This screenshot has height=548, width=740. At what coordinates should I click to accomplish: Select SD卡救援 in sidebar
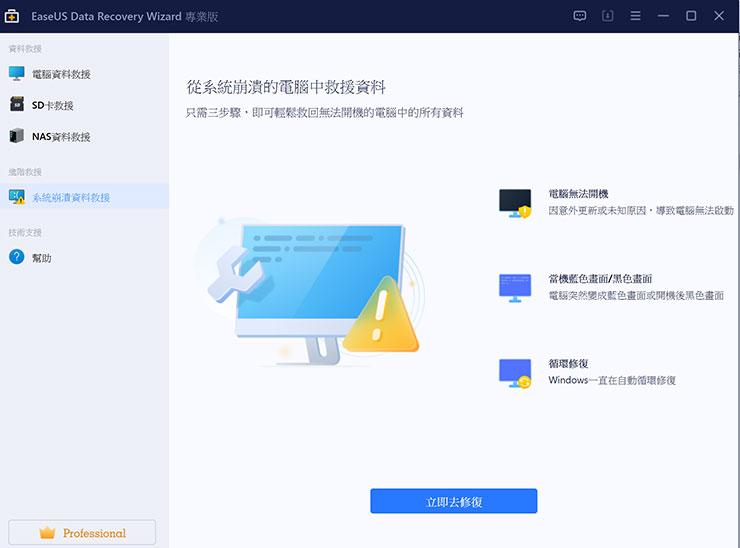pyautogui.click(x=84, y=105)
